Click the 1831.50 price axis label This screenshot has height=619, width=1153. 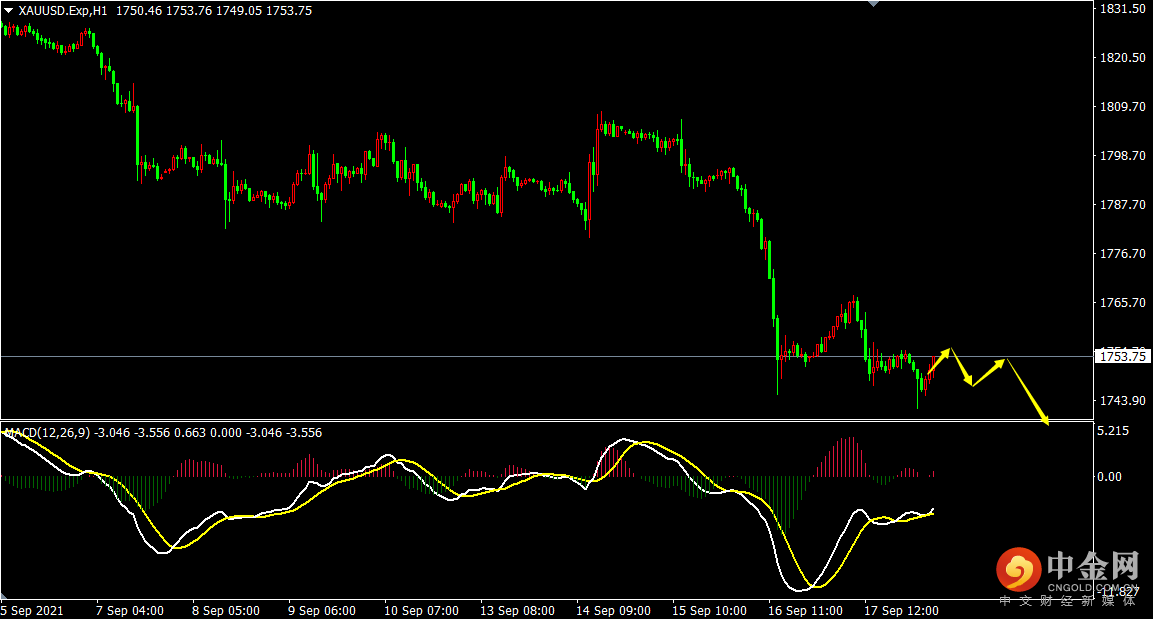[1122, 9]
